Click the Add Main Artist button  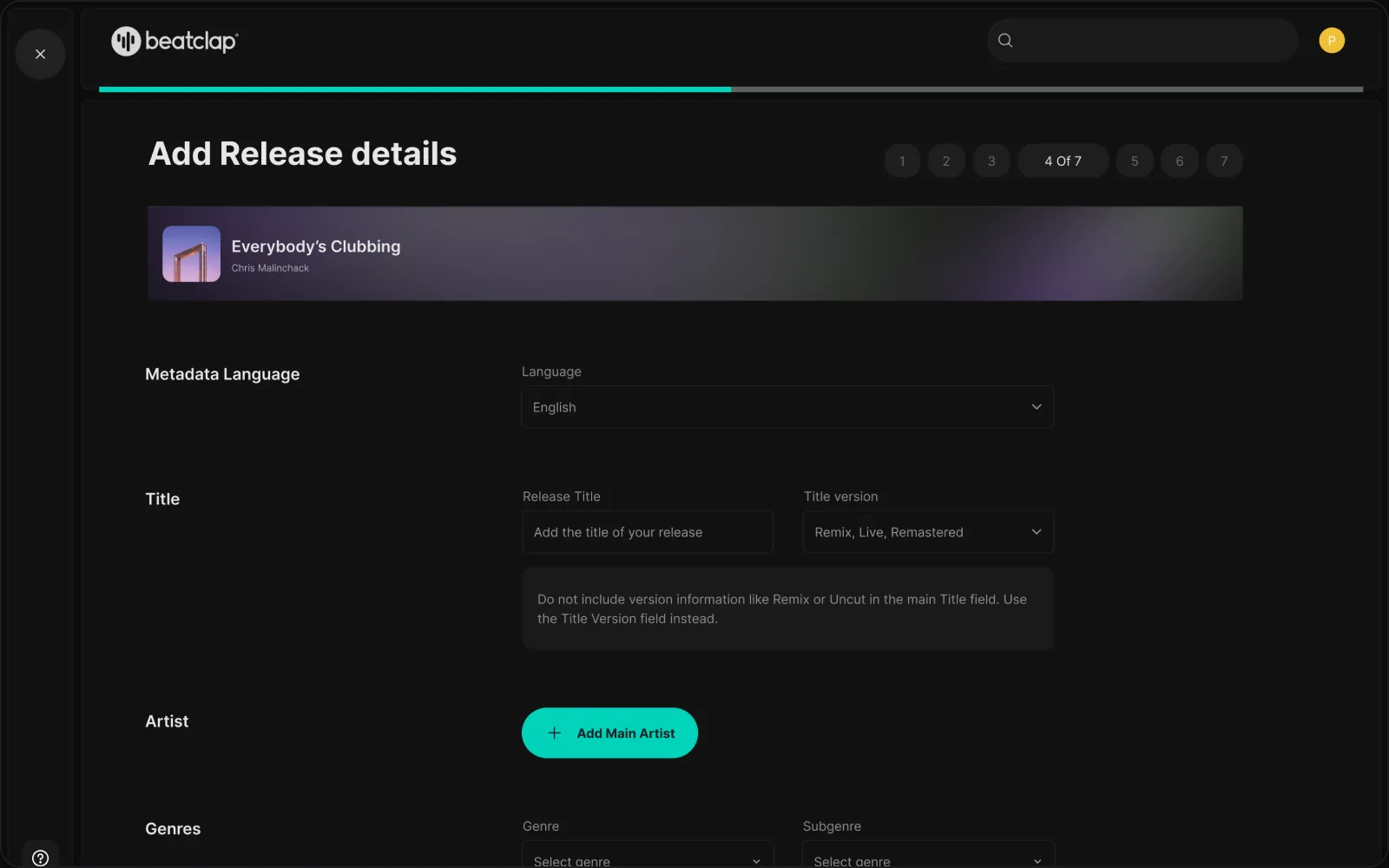coord(609,733)
